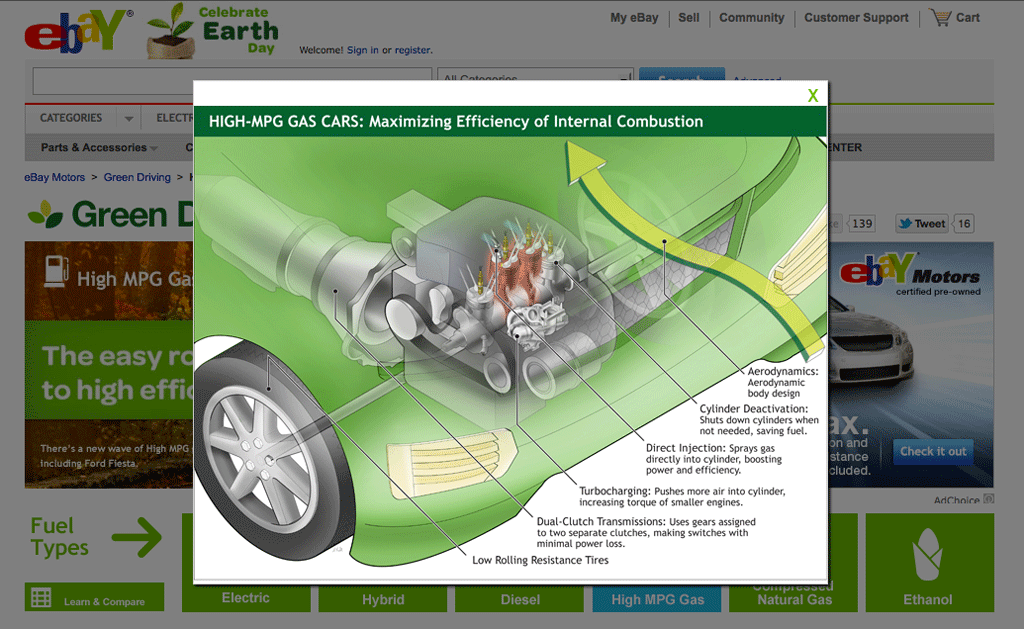Open the Parts & Accessories menu
Screen dimensions: 1024x629
coord(99,148)
